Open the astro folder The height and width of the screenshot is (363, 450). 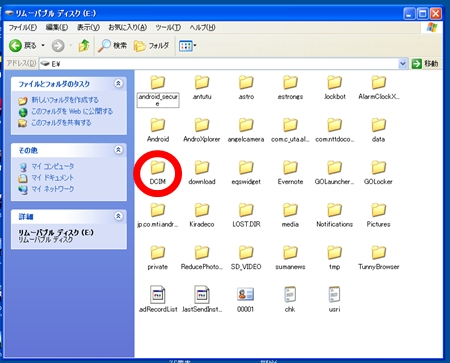pyautogui.click(x=246, y=87)
